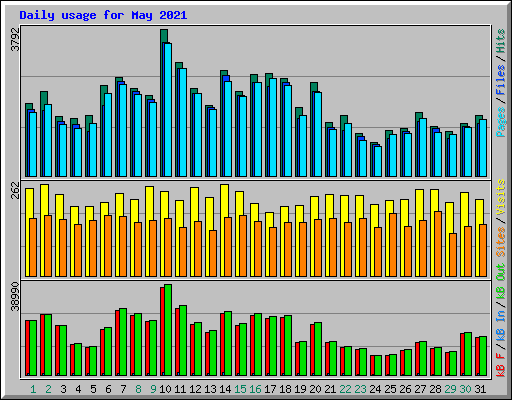Click the 38990 axis label
This screenshot has height=400, width=512.
coord(15,296)
